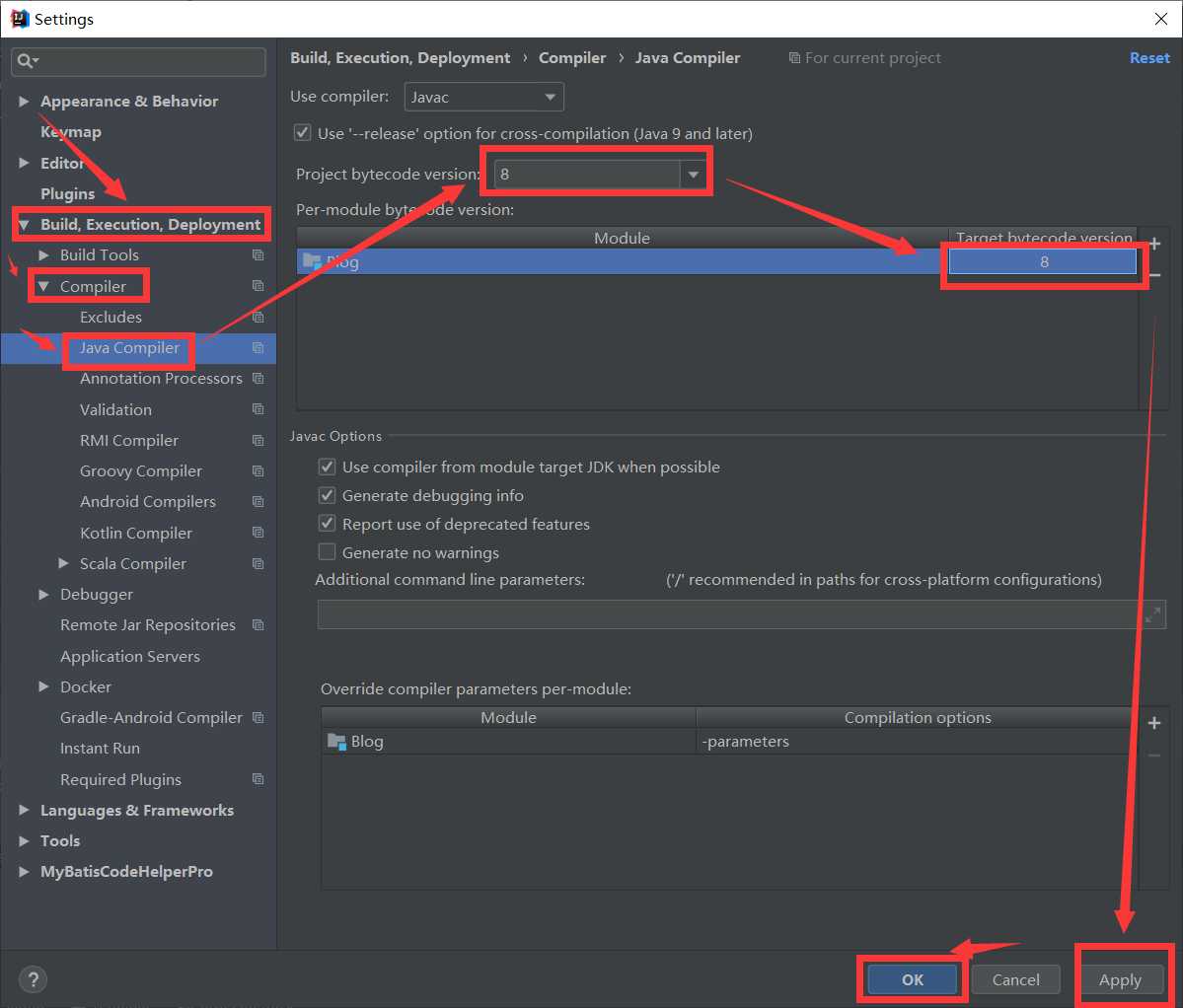Open Plugins settings page
This screenshot has height=1008, width=1183.
(68, 193)
